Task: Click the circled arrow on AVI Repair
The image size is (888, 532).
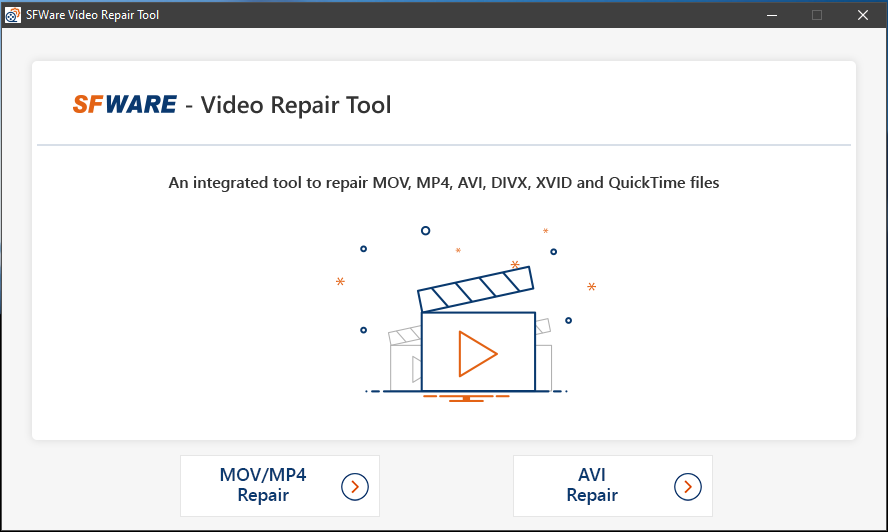Action: tap(688, 486)
